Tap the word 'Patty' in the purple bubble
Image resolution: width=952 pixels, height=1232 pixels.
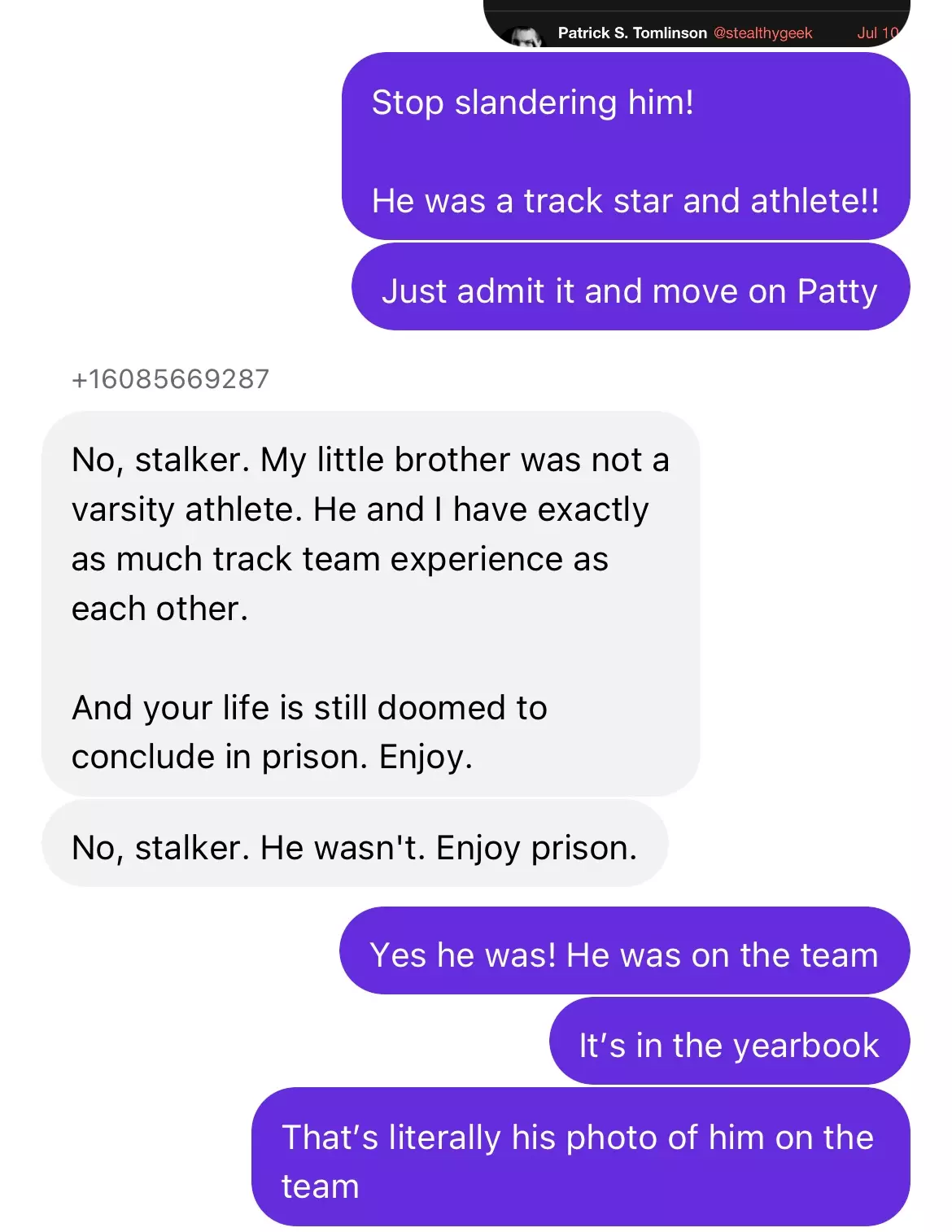[x=837, y=291]
